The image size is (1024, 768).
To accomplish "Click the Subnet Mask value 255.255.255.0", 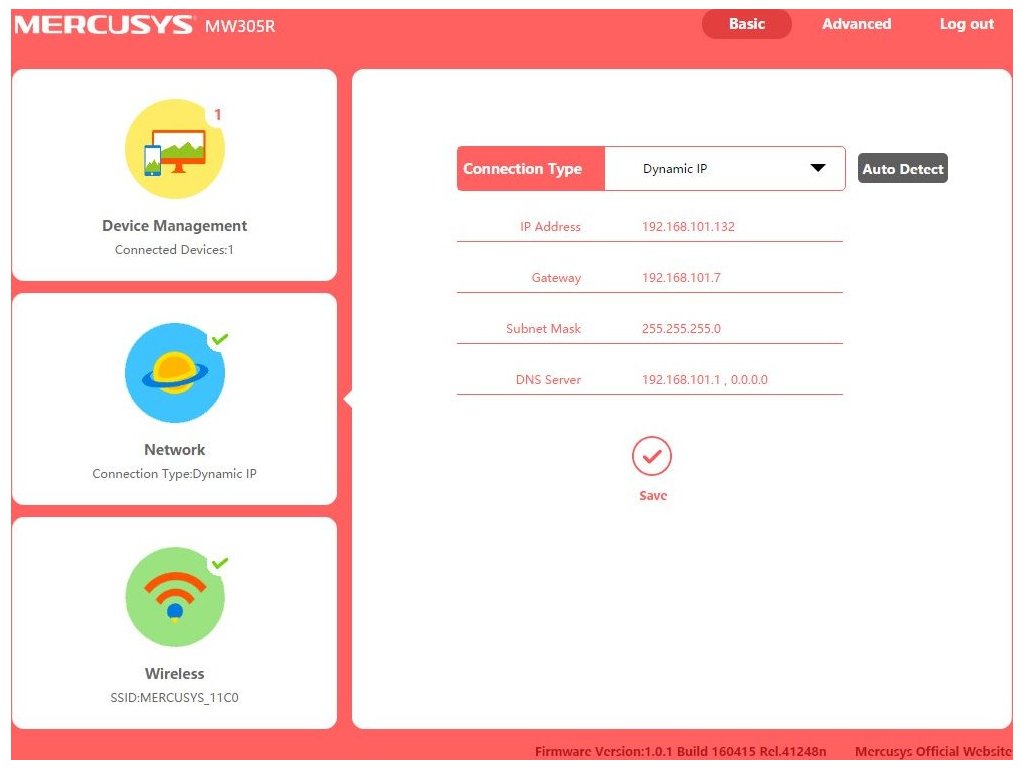I will tap(681, 328).
